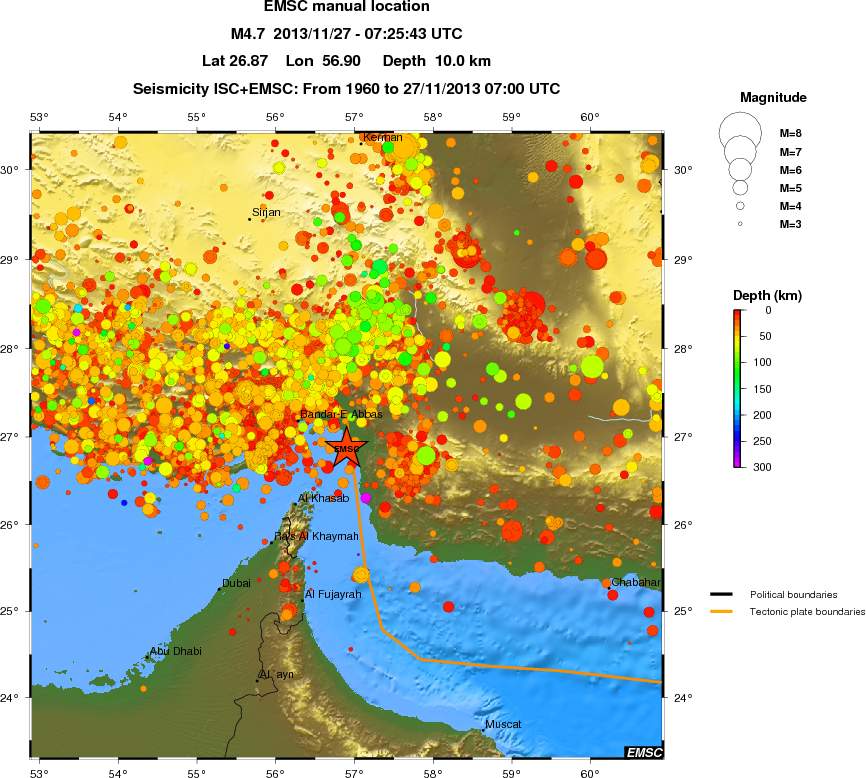Image resolution: width=866 pixels, height=778 pixels.
Task: Click the M=8 magnitude legend circle
Action: pos(740,133)
